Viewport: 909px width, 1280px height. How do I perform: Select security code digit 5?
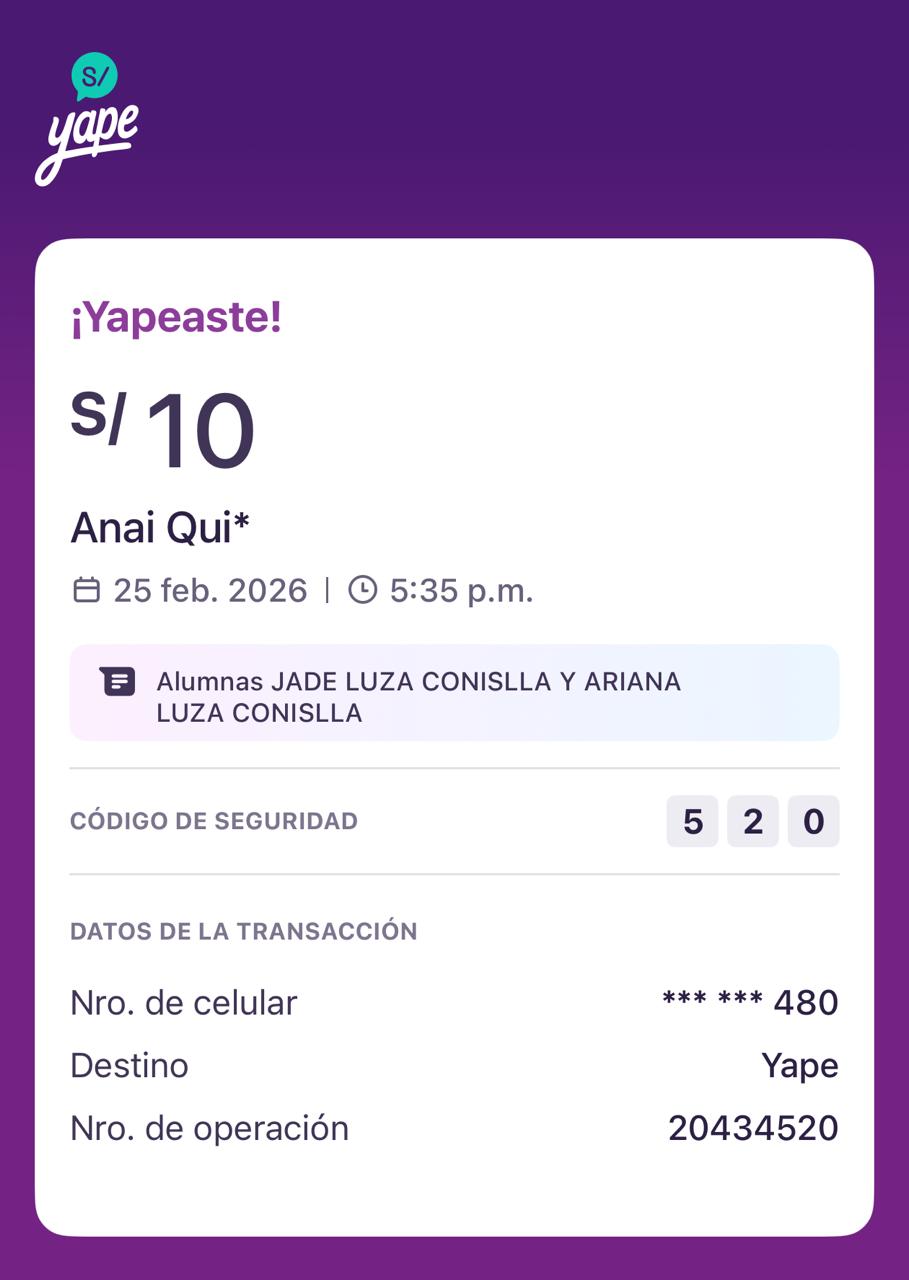[692, 822]
